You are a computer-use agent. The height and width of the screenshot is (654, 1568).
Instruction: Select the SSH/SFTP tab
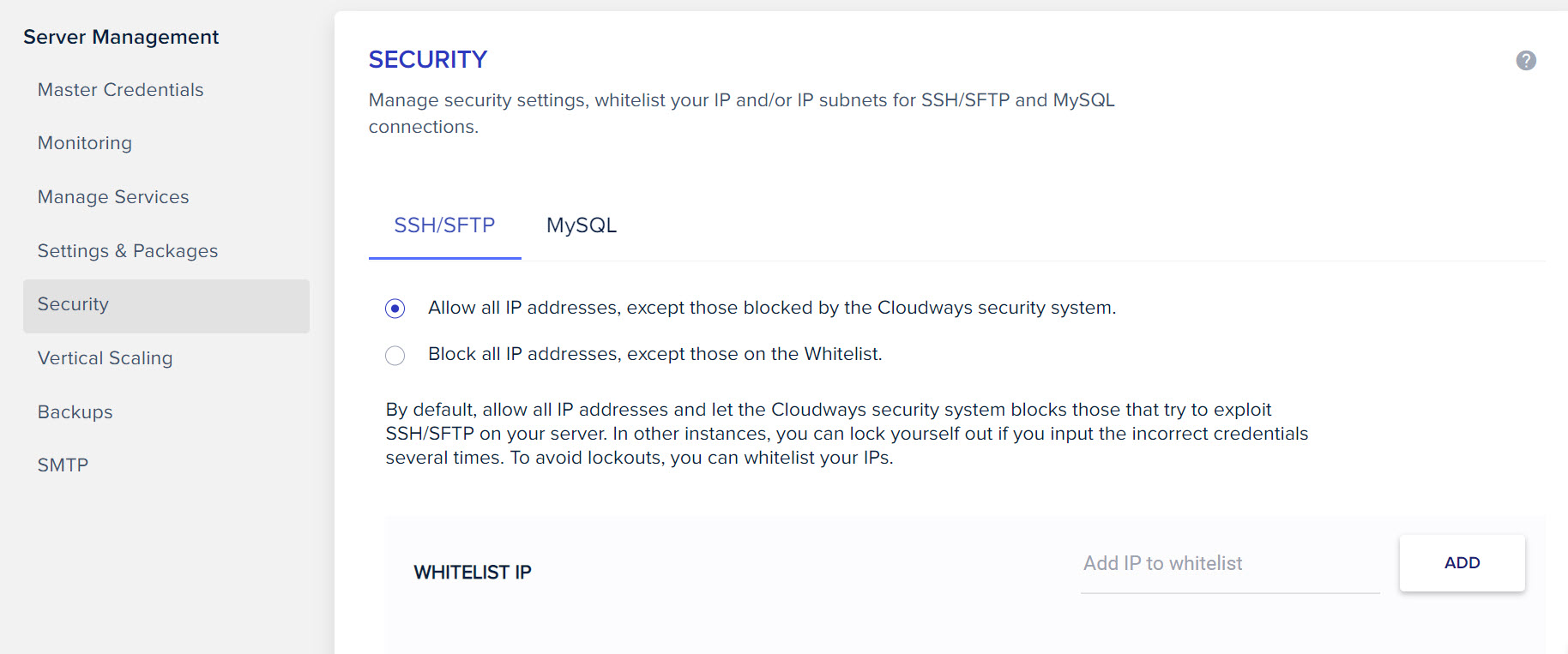click(443, 225)
